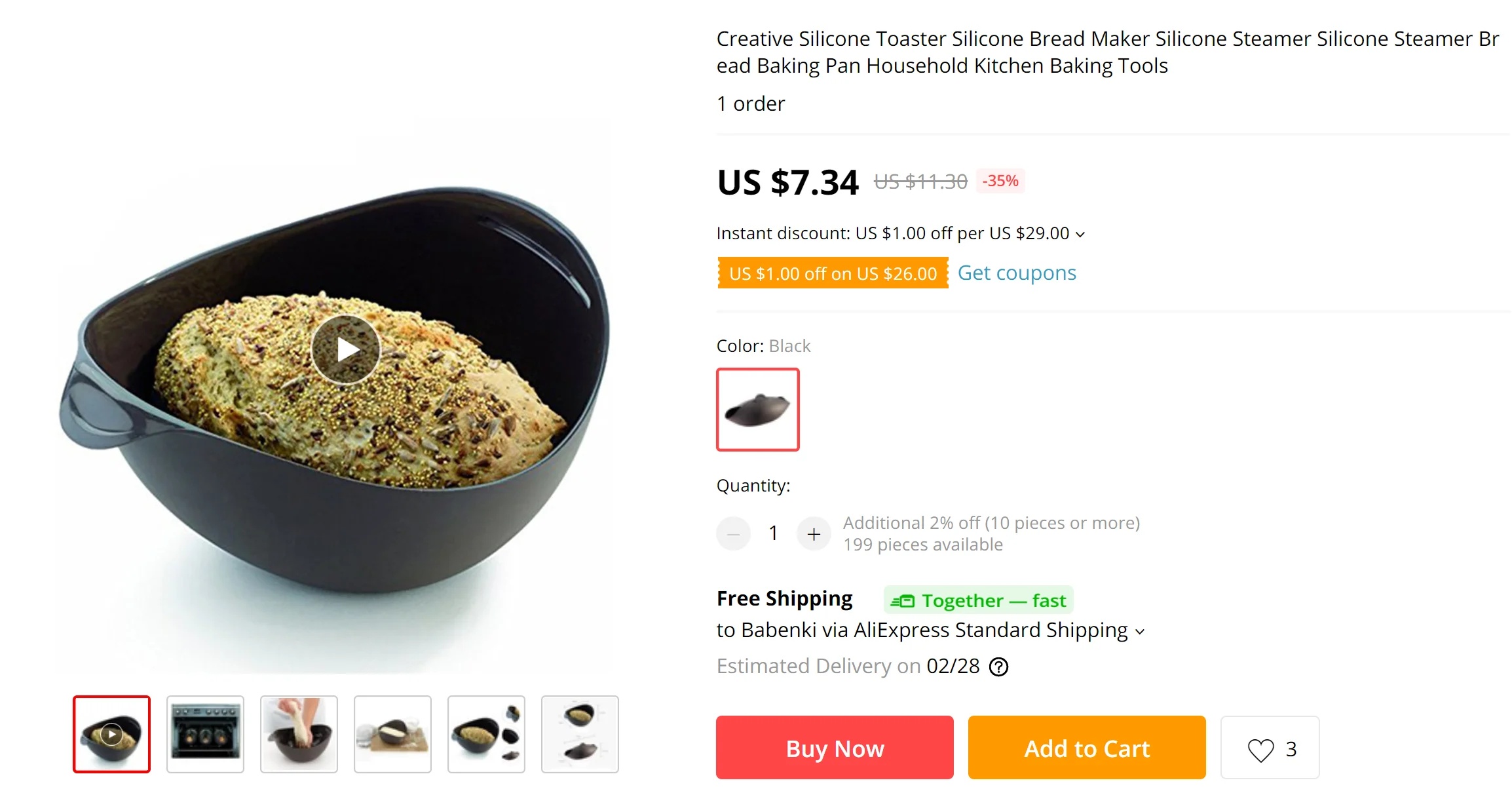The height and width of the screenshot is (793, 1512).
Task: Click the Add to Cart button
Action: click(x=1087, y=748)
